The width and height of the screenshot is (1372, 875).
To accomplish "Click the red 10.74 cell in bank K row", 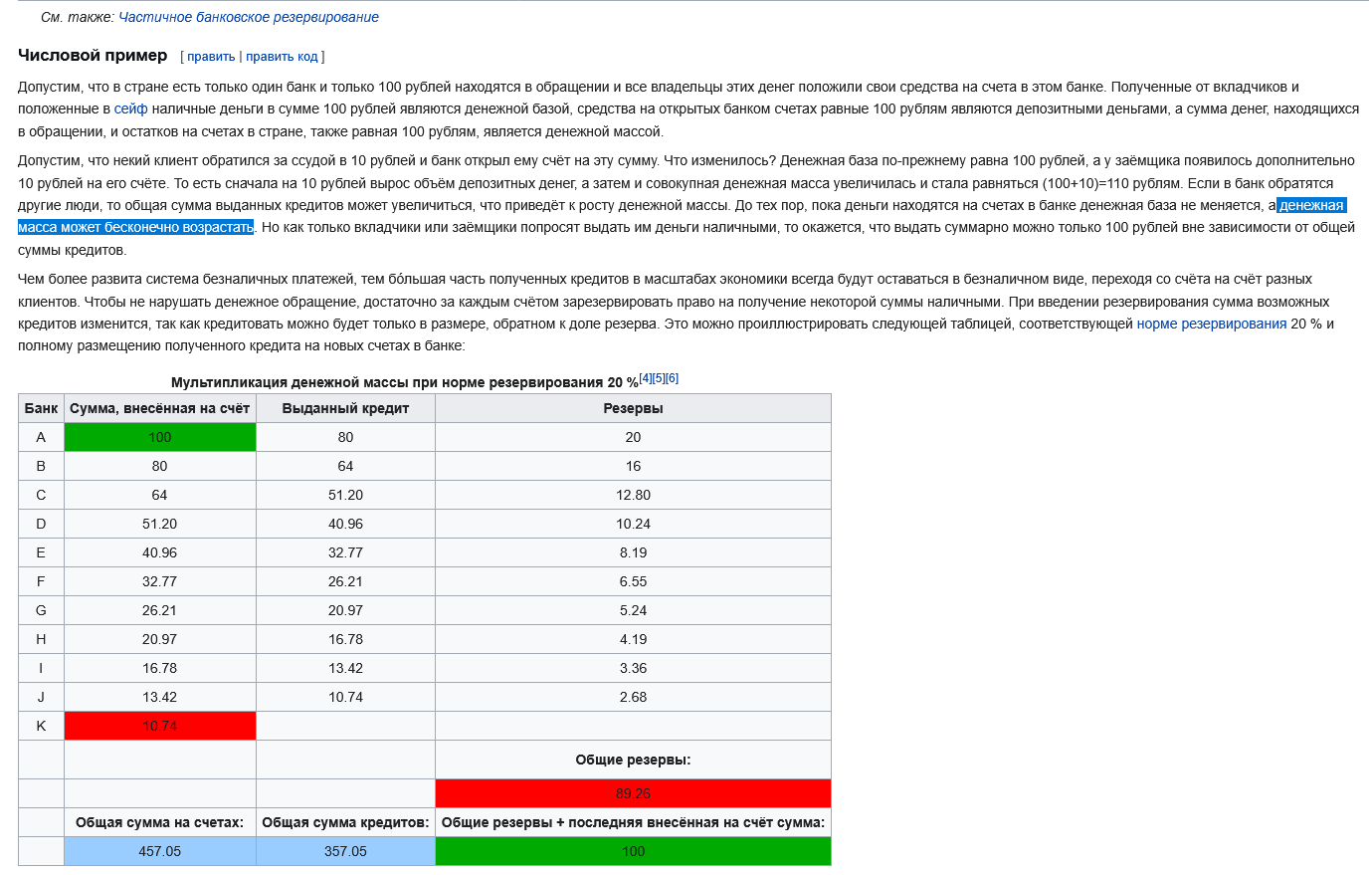I will 160,726.
